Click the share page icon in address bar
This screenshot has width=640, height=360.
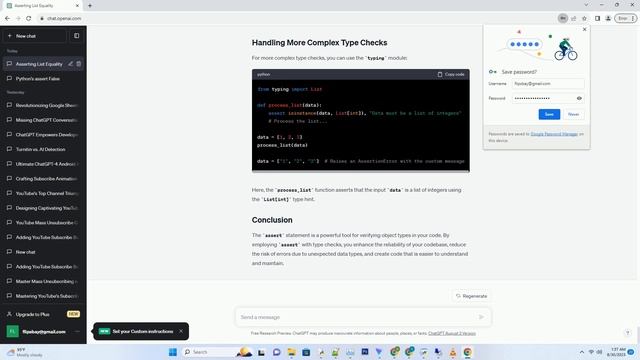(573, 18)
